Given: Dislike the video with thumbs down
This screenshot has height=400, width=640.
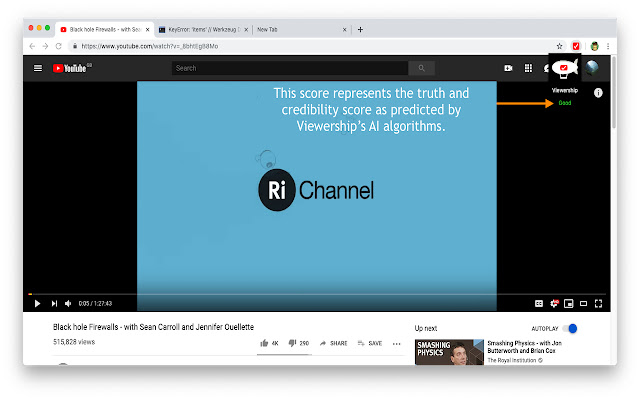Looking at the screenshot, I should tap(298, 343).
